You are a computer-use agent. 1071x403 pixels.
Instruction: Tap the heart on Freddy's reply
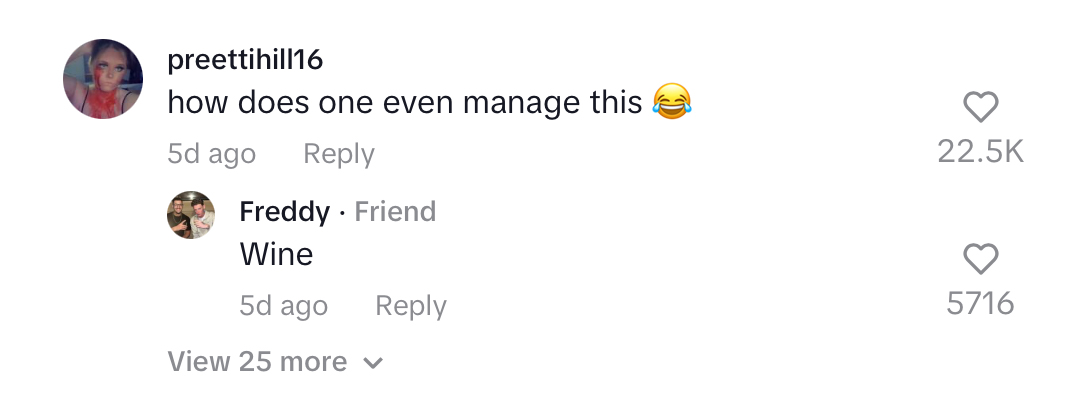[x=980, y=259]
